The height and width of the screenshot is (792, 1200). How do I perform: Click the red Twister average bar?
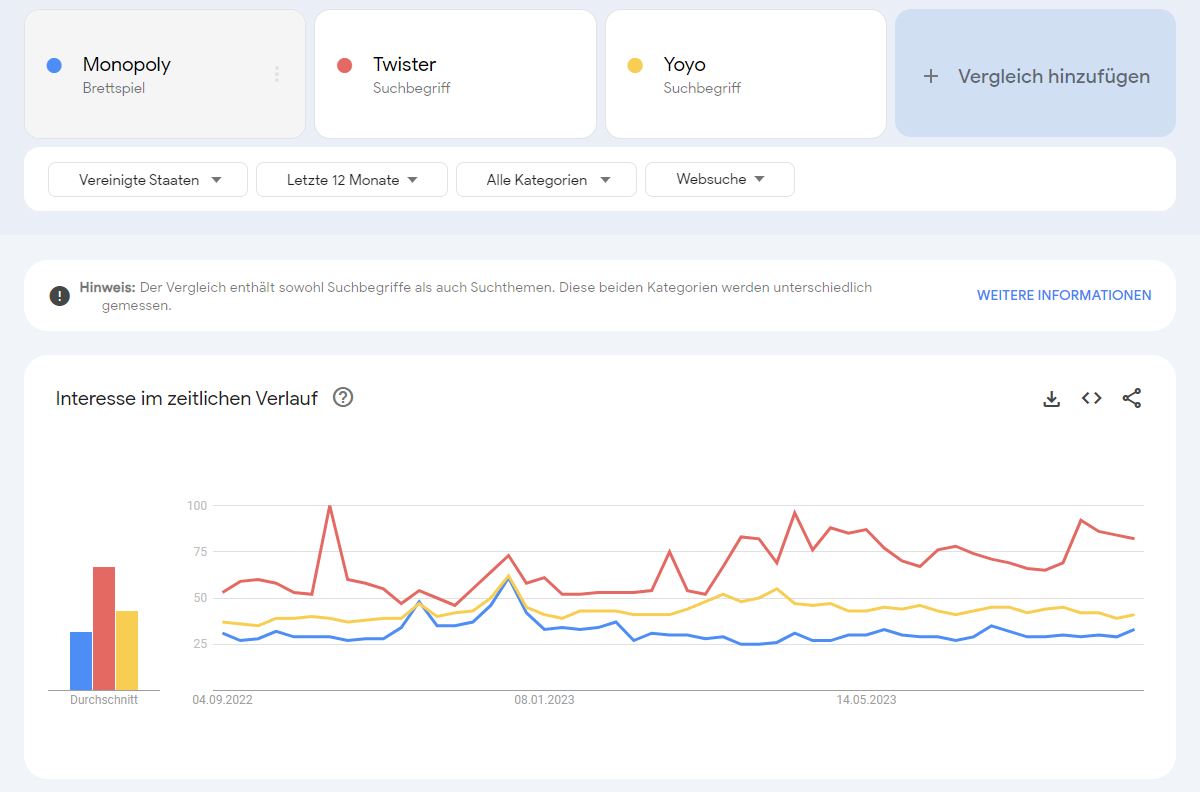(104, 628)
